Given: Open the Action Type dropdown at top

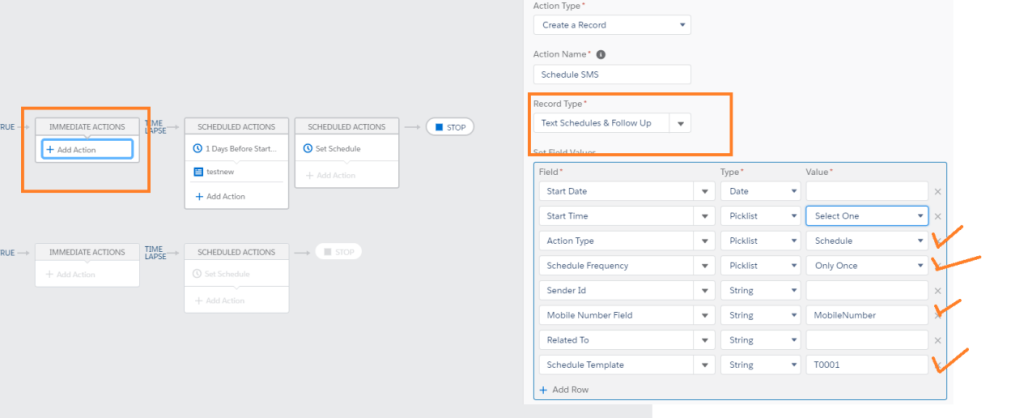Looking at the screenshot, I should coord(611,25).
